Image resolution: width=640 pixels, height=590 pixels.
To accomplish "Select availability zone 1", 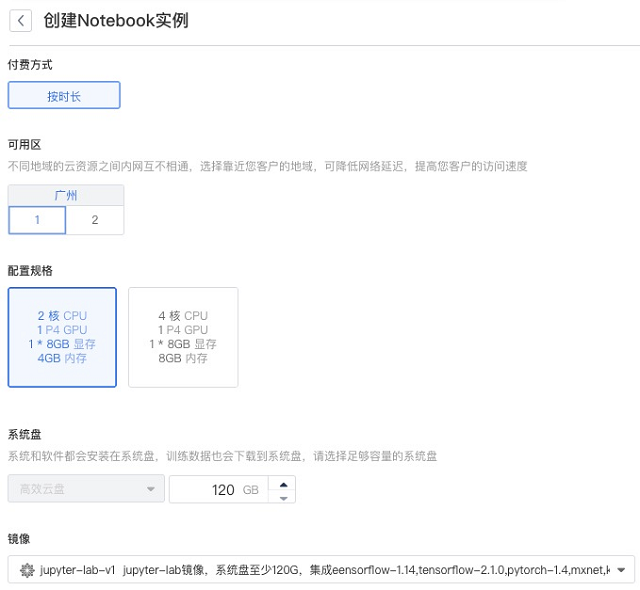I will click(x=37, y=220).
